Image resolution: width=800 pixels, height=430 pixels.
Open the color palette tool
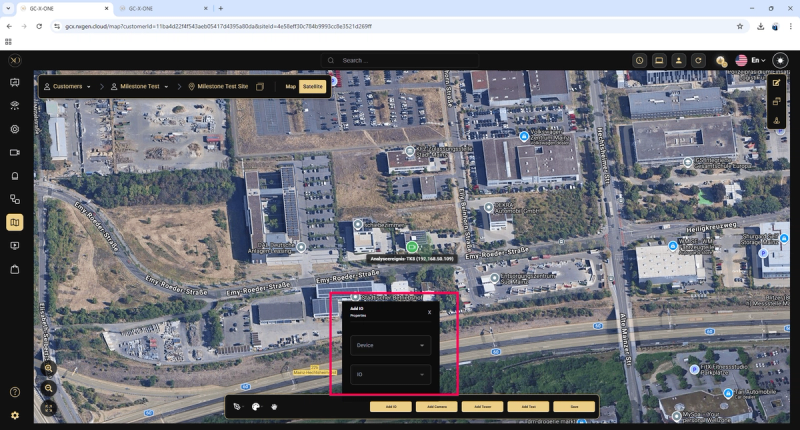tap(256, 407)
